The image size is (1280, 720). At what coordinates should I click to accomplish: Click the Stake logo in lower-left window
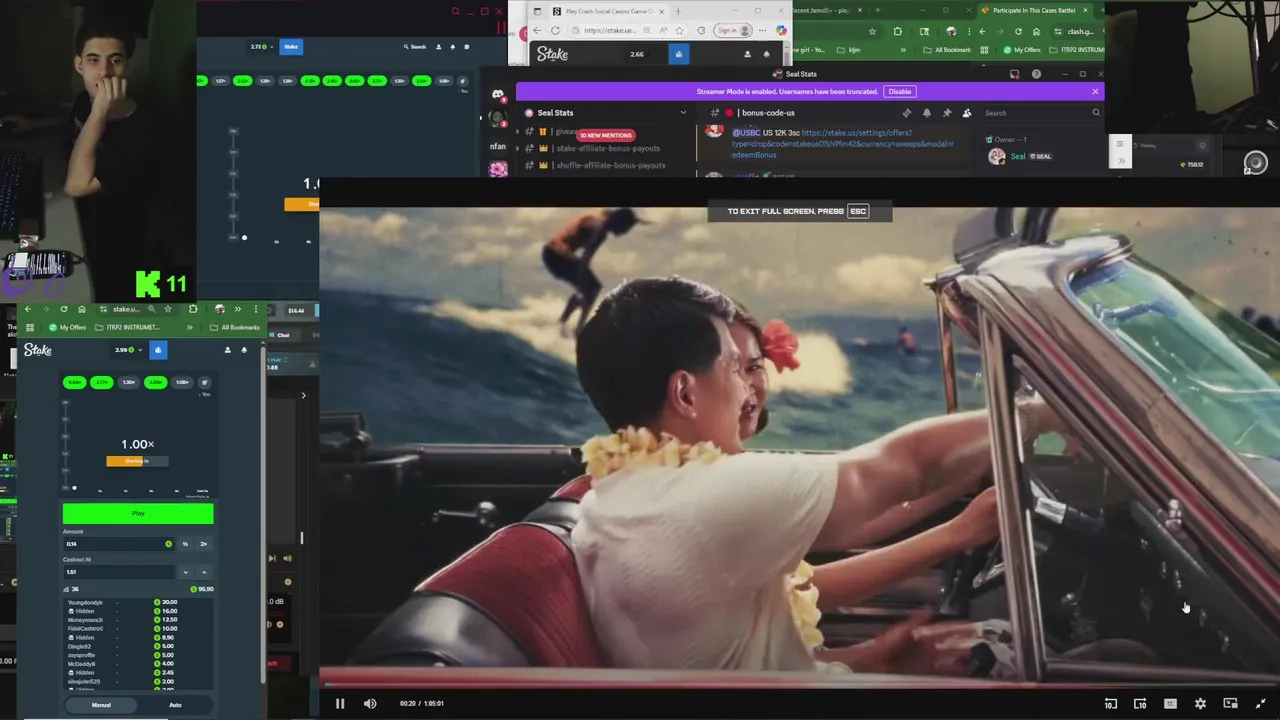pyautogui.click(x=38, y=350)
